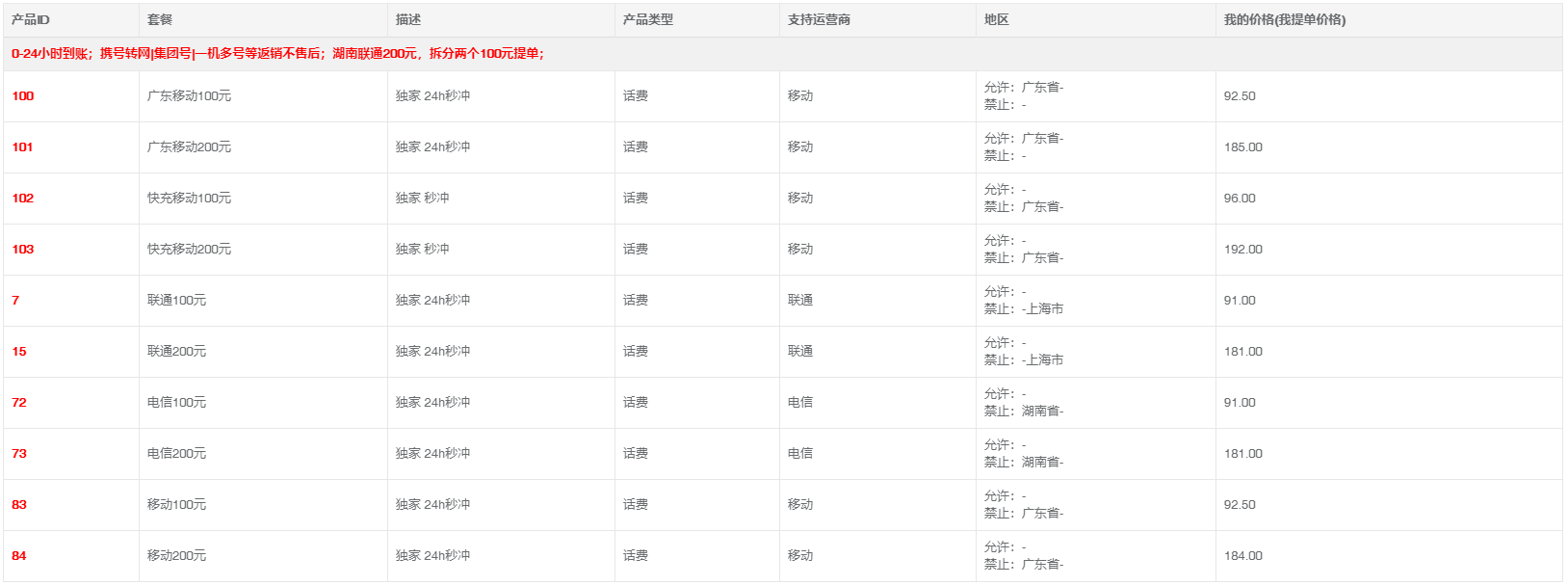Click 移动 operator in 广东移动200元 row
The width and height of the screenshot is (1568, 585).
coord(800,147)
